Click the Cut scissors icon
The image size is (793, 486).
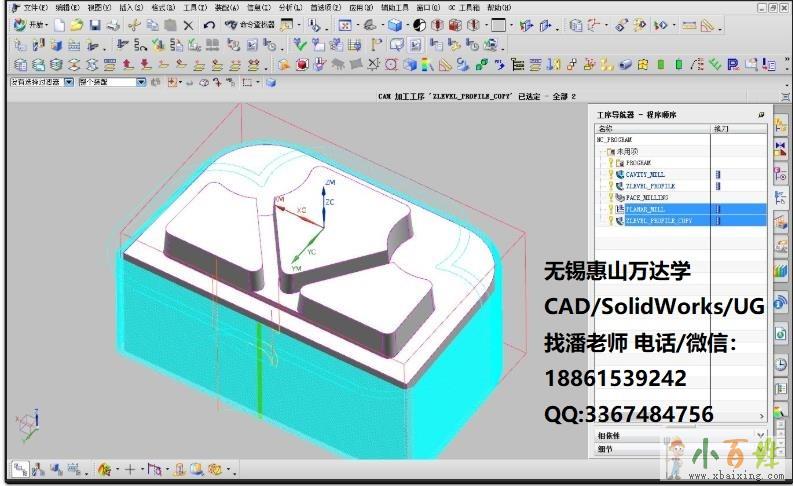pos(133,24)
